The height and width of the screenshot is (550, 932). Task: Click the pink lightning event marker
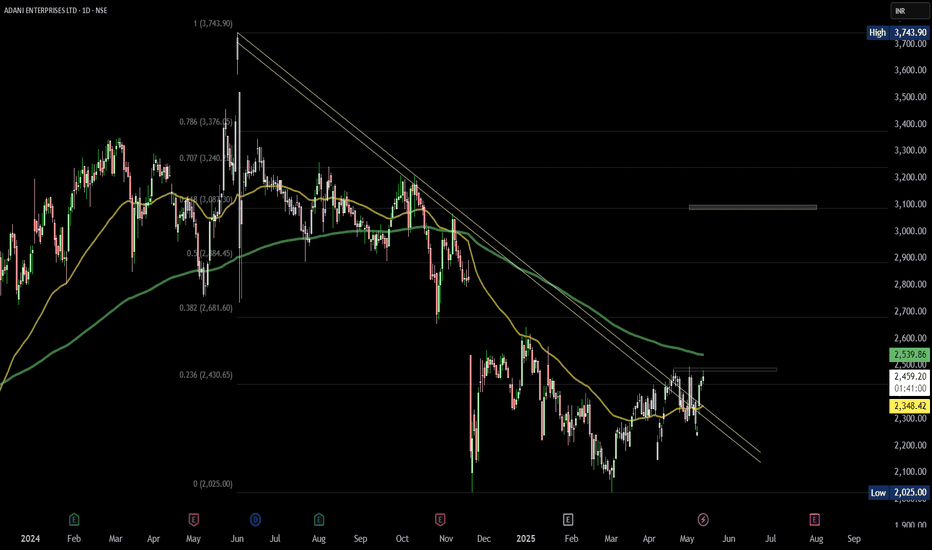pos(703,520)
